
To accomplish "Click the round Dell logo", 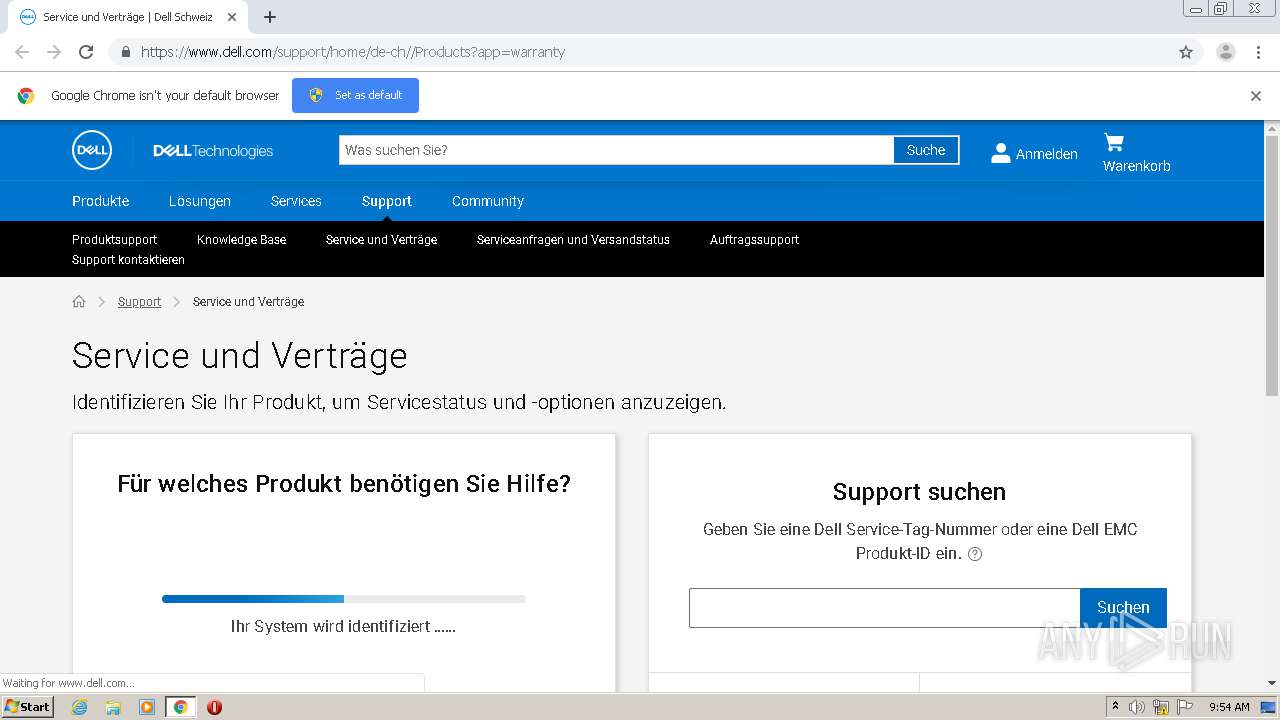I will point(92,150).
